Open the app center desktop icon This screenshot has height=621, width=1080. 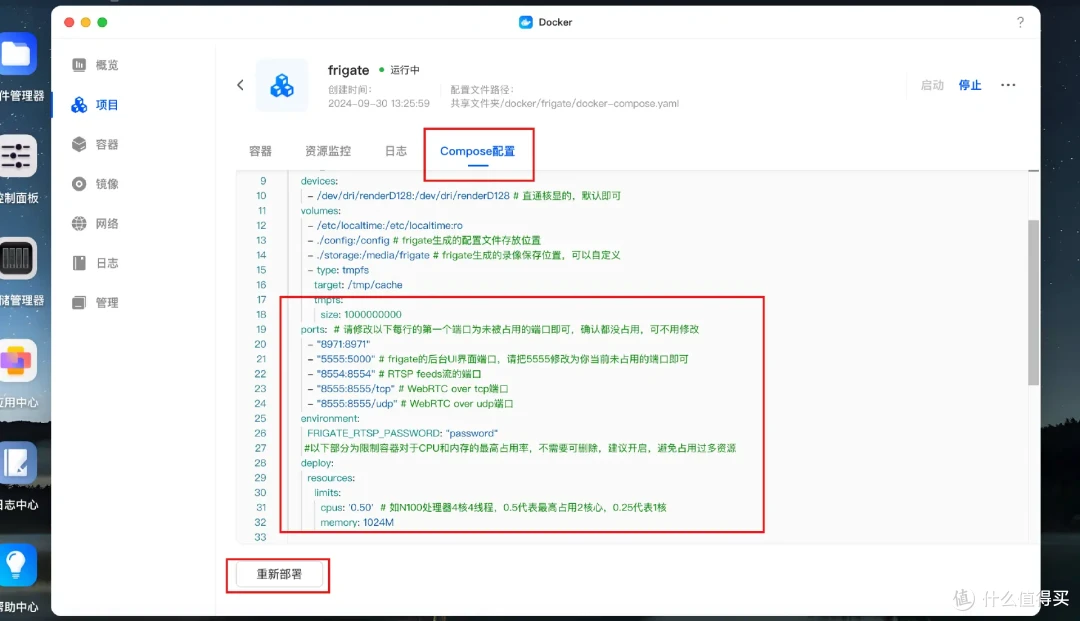tap(17, 361)
